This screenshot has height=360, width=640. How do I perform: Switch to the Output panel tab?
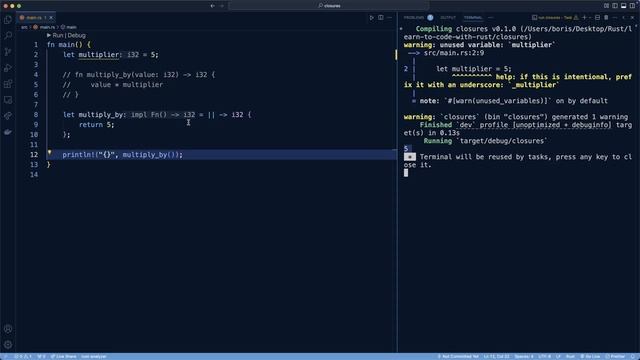448,18
